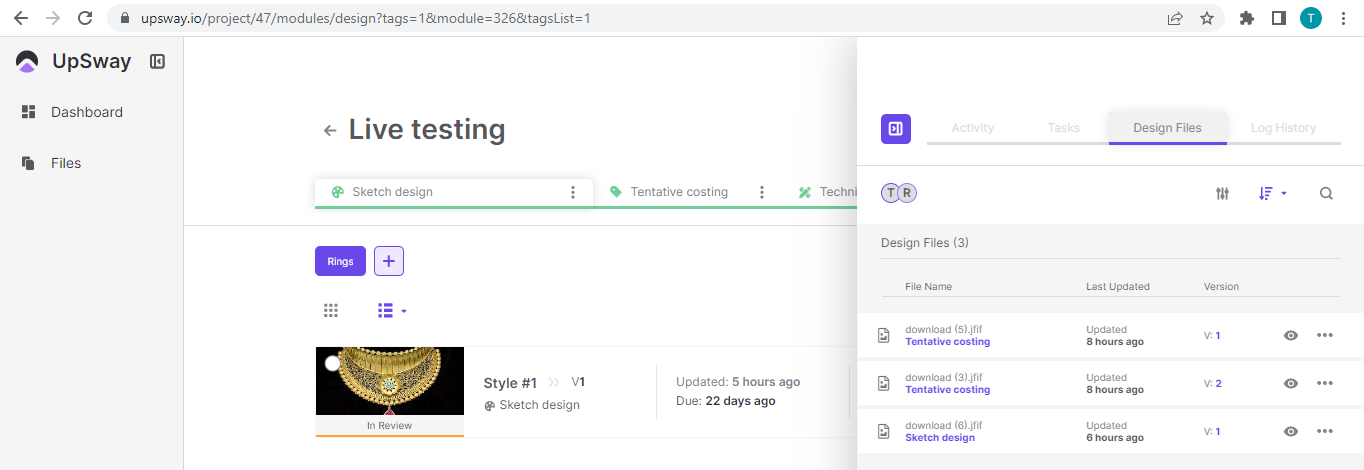
Task: Open more options for download (5).jfif
Action: (1325, 335)
